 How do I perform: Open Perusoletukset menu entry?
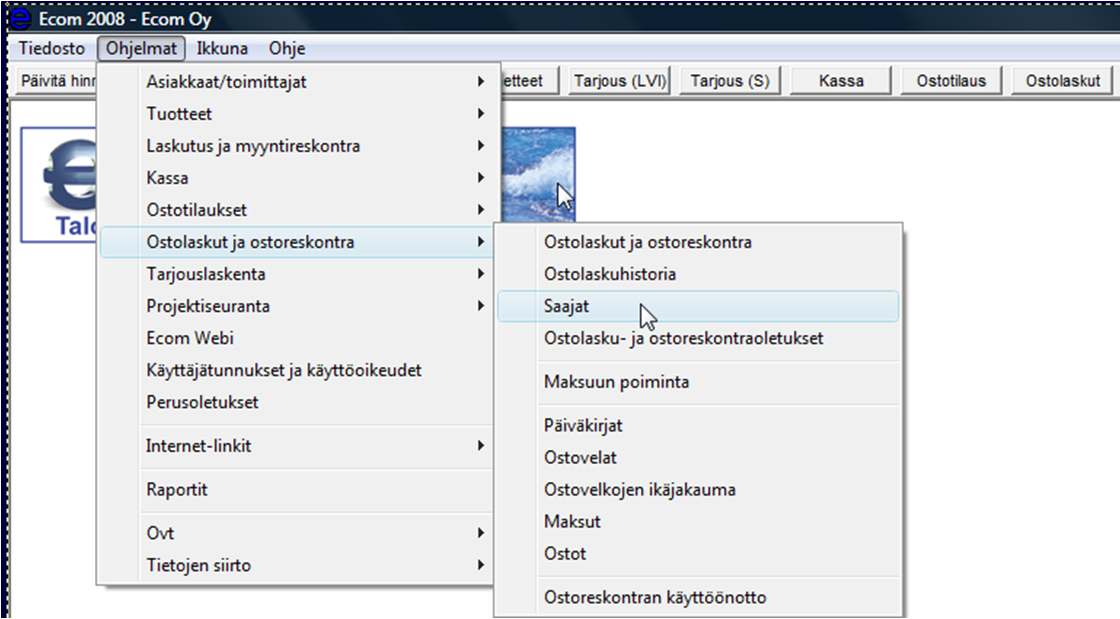point(296,402)
